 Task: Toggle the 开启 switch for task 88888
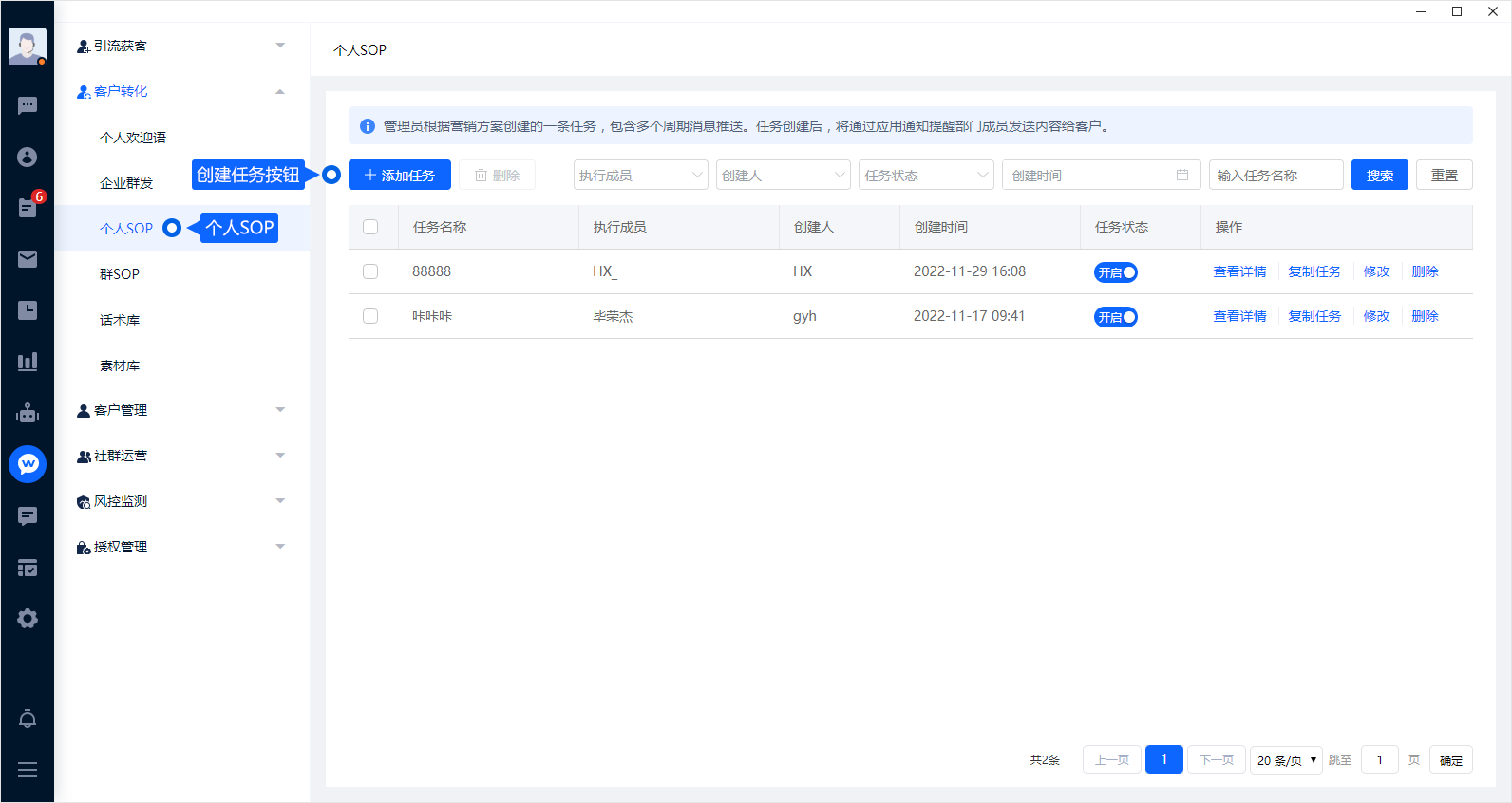1116,272
